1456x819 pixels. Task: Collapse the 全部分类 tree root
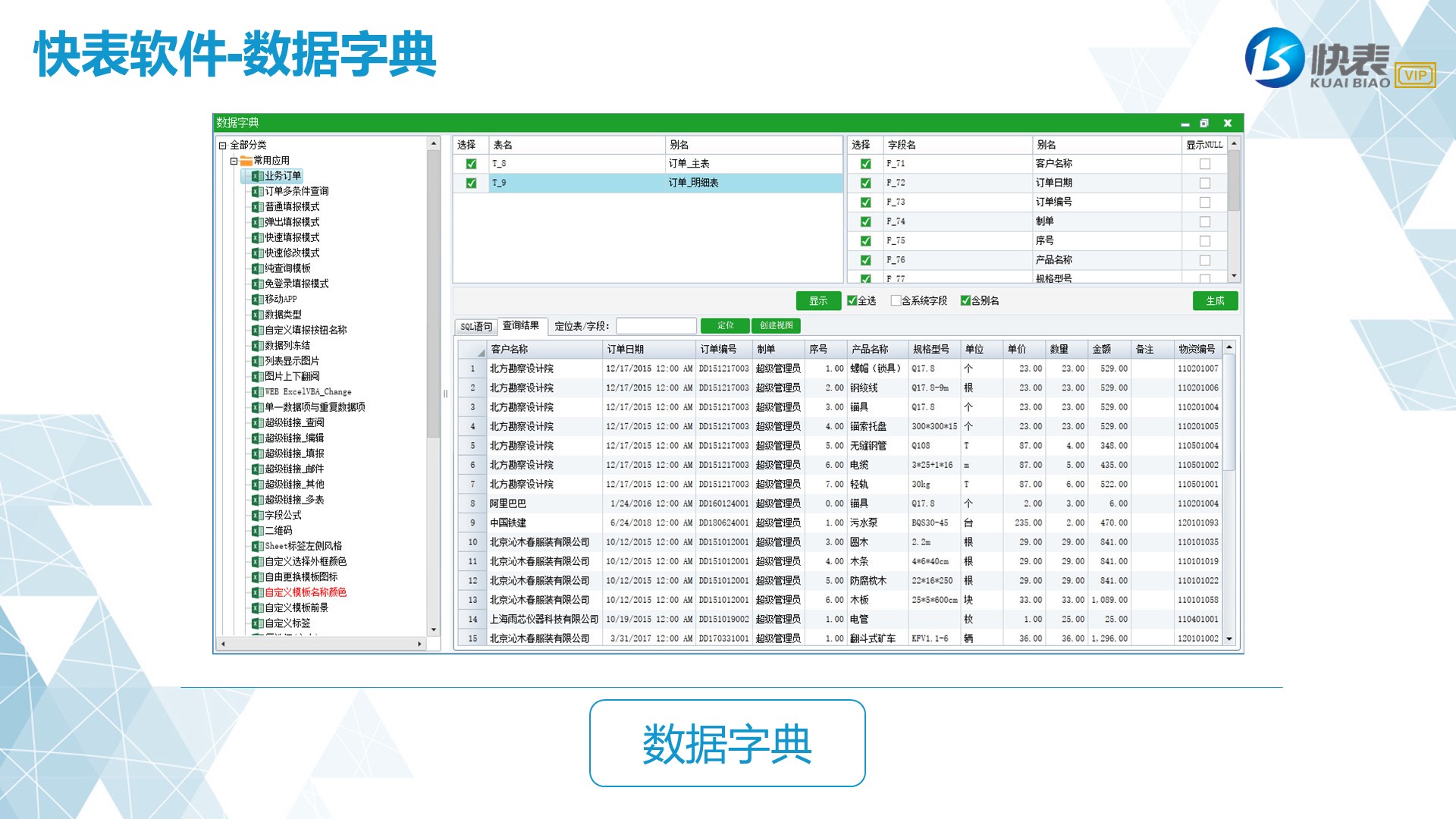click(222, 146)
